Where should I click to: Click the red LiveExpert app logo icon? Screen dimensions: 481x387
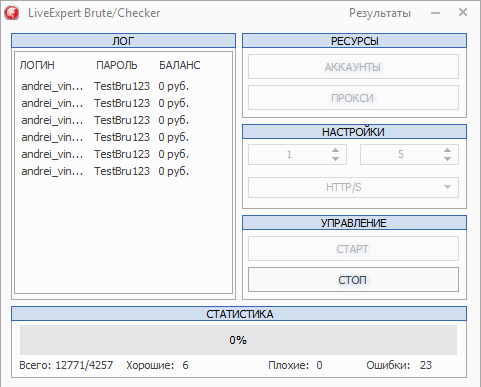click(x=12, y=13)
